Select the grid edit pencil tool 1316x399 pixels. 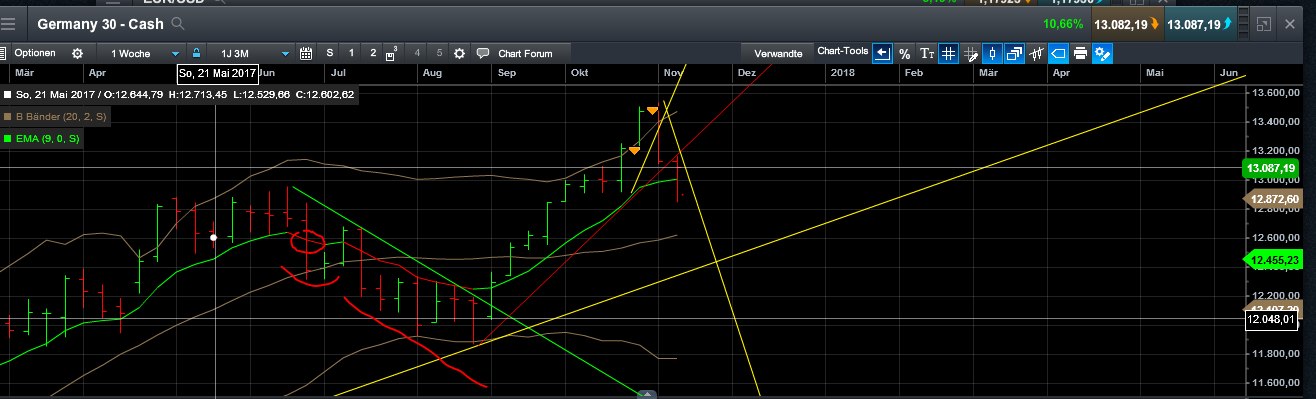(x=970, y=53)
